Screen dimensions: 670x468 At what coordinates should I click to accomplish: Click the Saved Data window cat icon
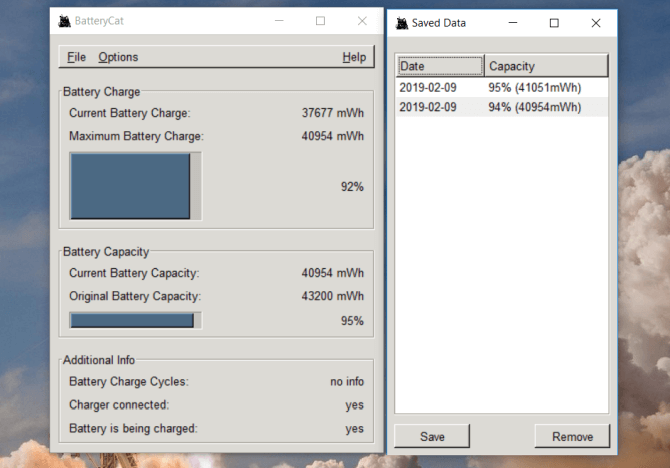point(402,23)
